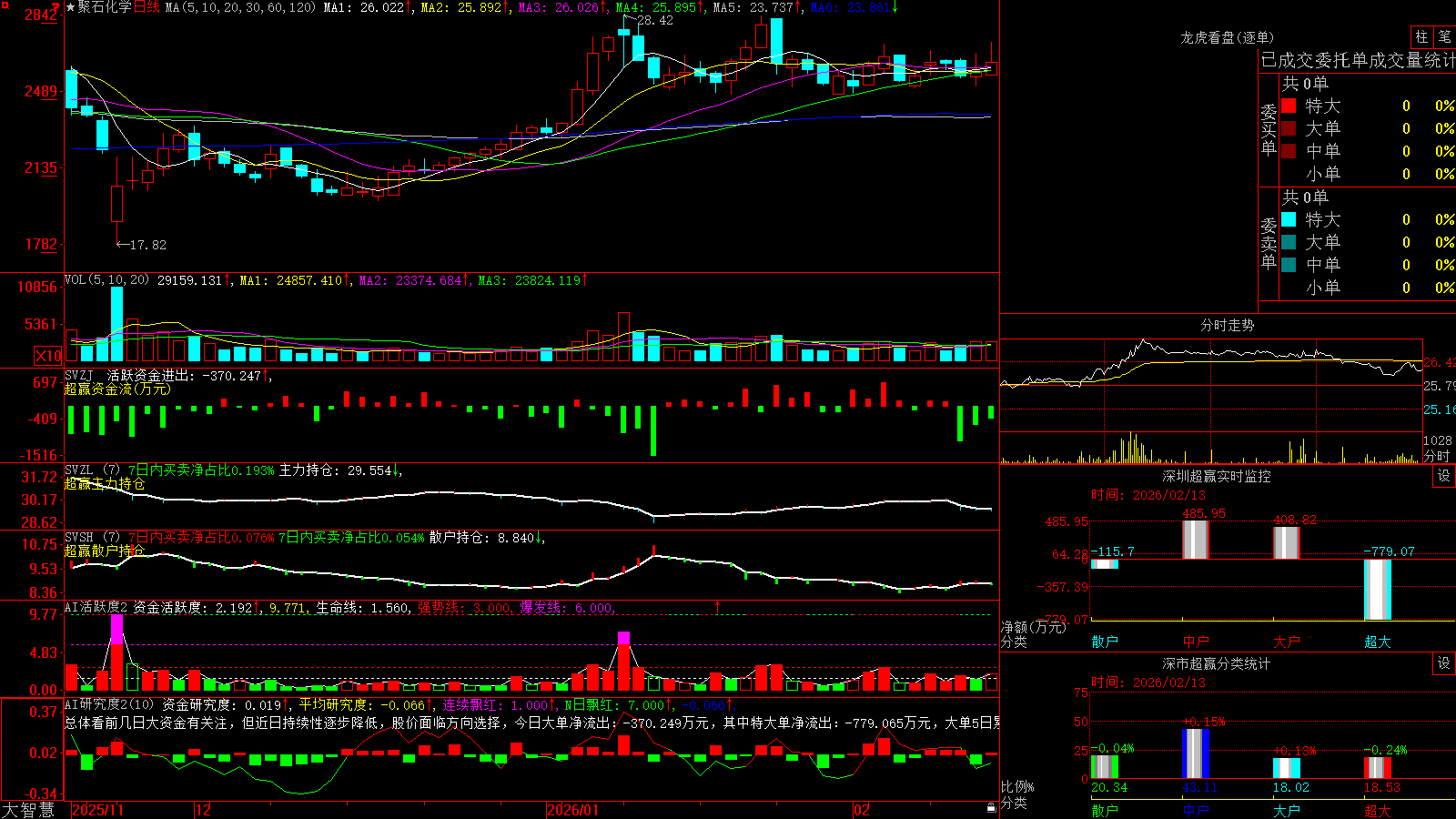Click 爆发线: 6.000 label
Viewport: 1456px width, 819px height.
(566, 607)
